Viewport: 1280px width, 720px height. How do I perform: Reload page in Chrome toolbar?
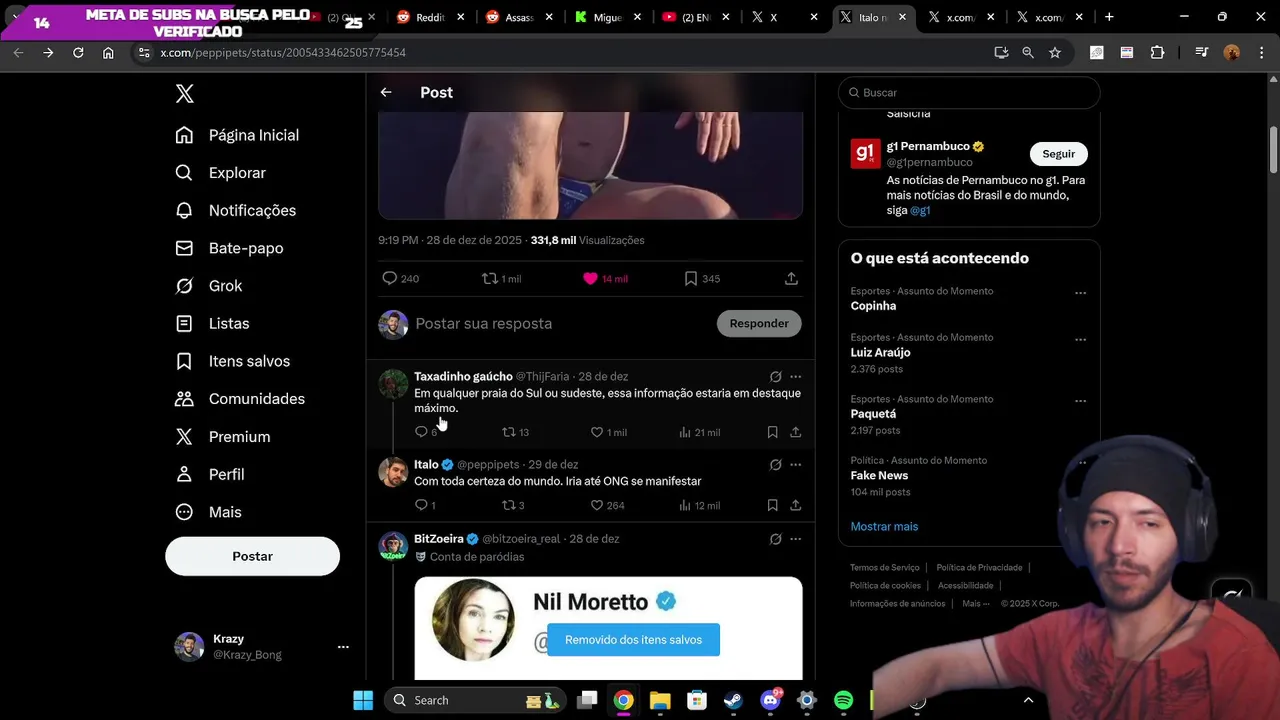[78, 52]
